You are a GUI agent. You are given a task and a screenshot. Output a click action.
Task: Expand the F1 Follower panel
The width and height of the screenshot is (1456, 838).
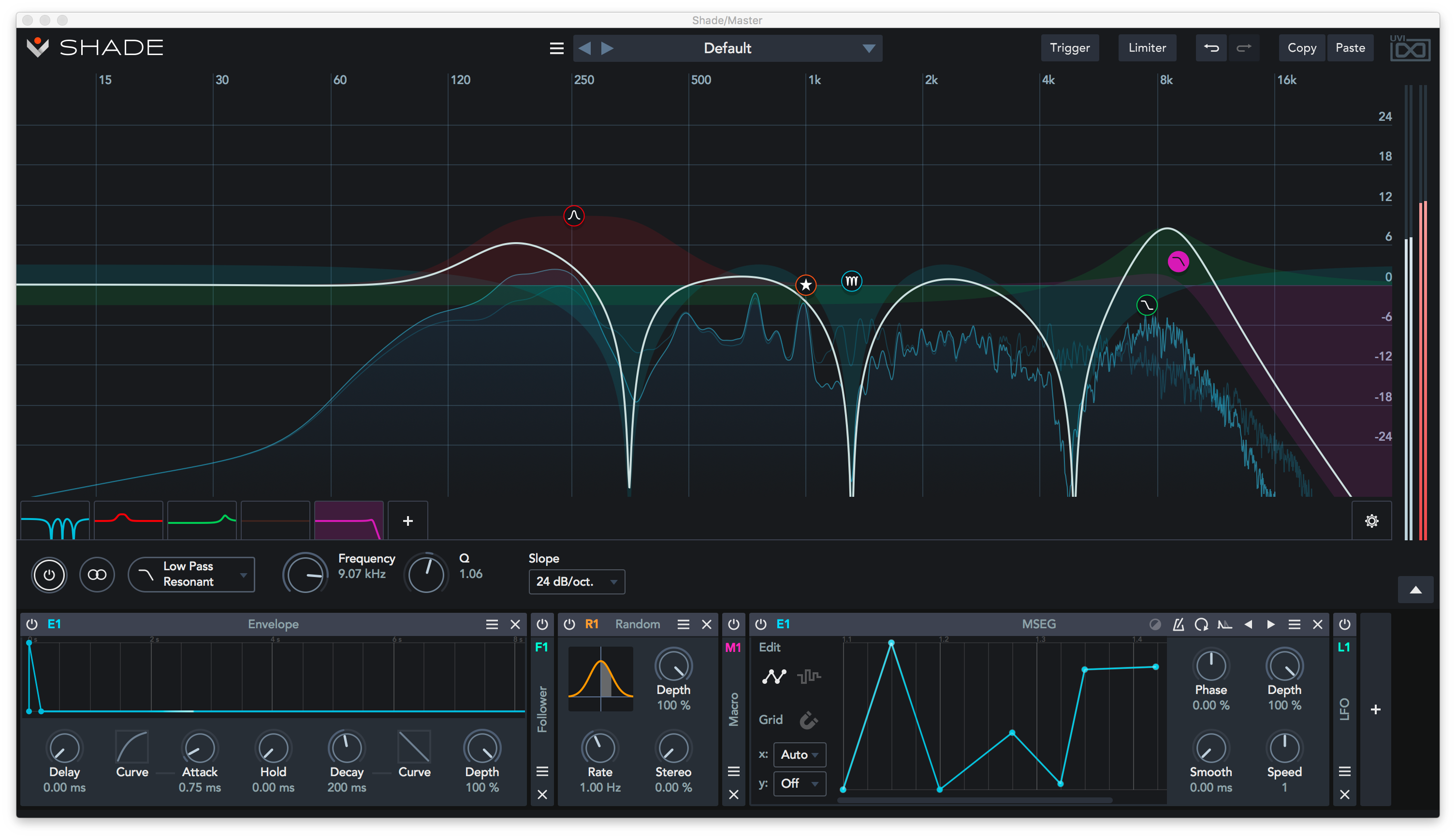click(x=542, y=708)
